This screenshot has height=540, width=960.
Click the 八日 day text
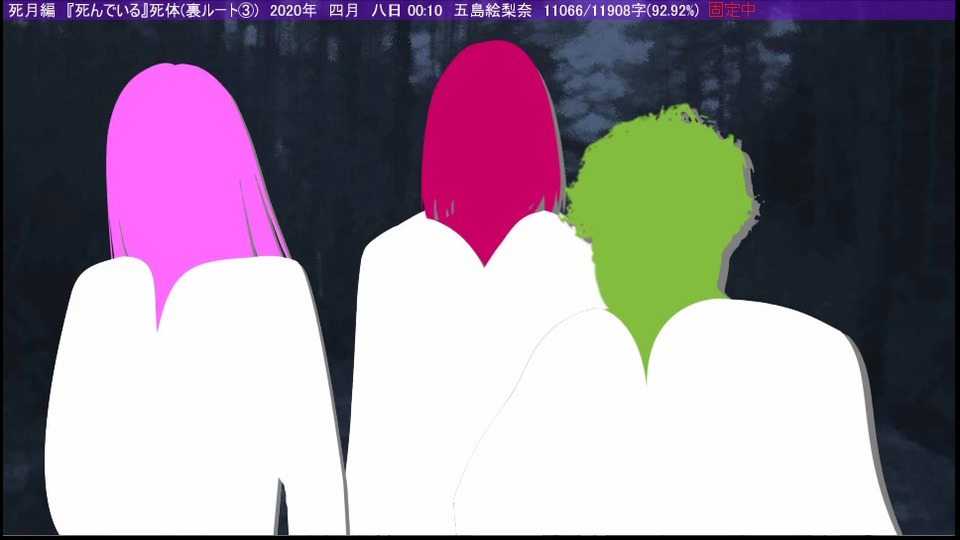coord(386,10)
